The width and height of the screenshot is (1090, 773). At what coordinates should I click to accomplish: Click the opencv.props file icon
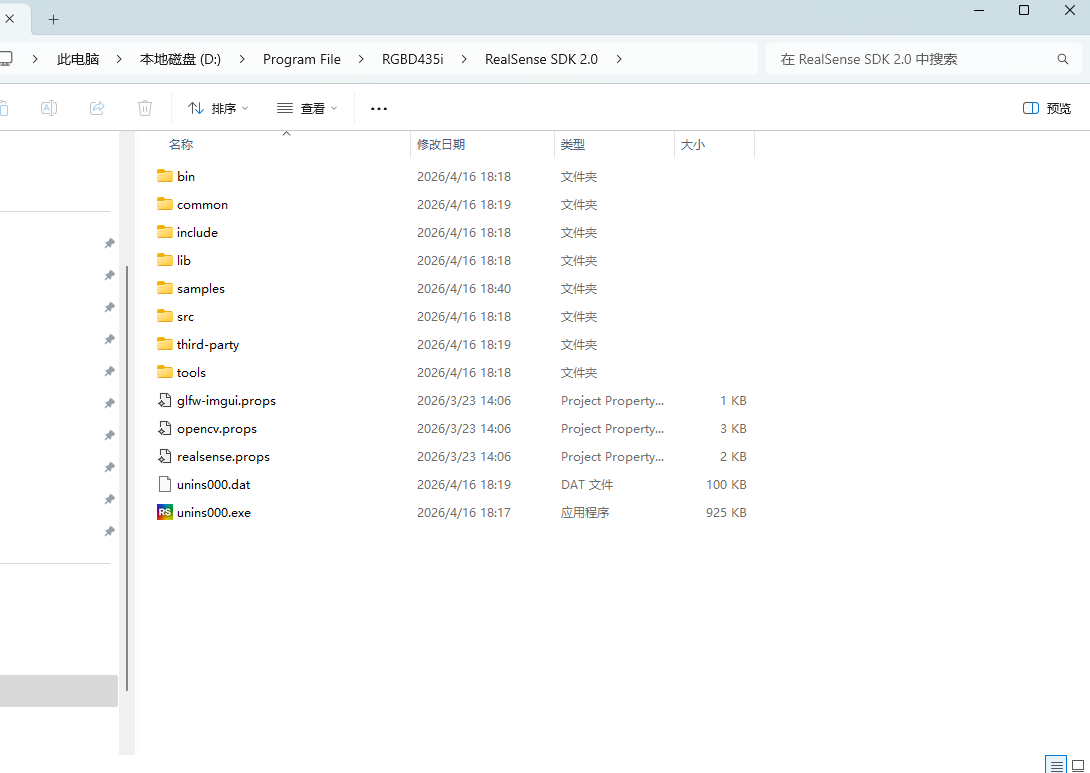point(165,428)
